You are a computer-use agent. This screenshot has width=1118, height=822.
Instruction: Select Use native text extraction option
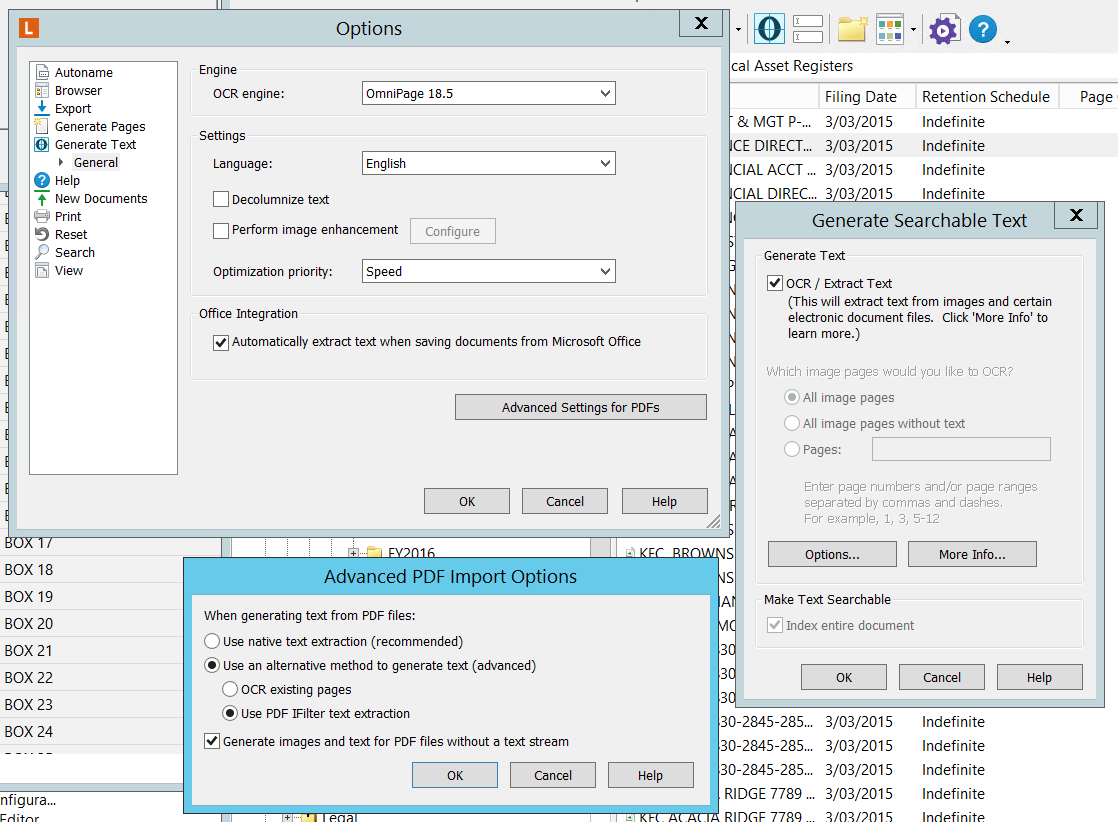(x=212, y=642)
